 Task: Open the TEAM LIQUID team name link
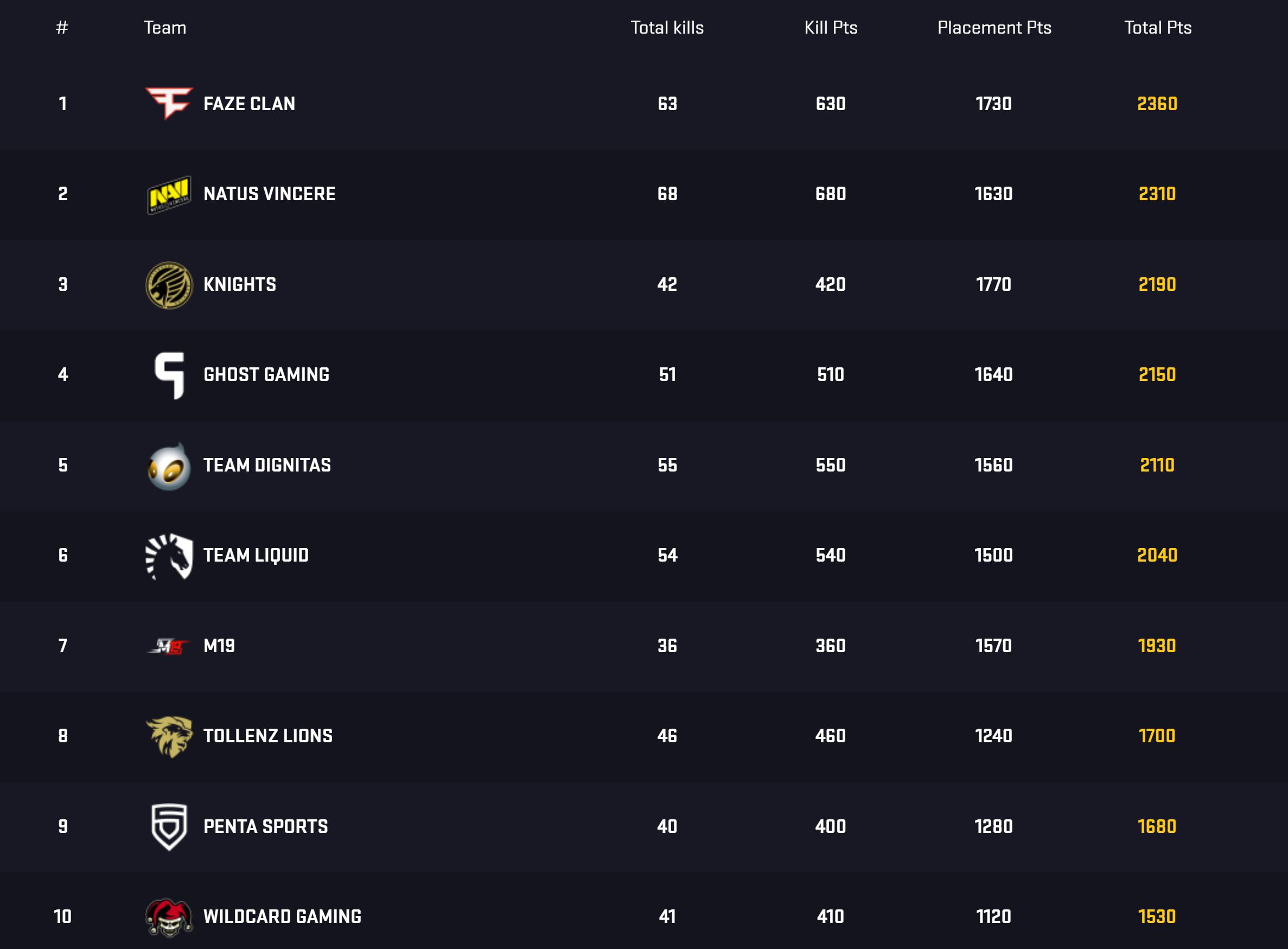[256, 556]
